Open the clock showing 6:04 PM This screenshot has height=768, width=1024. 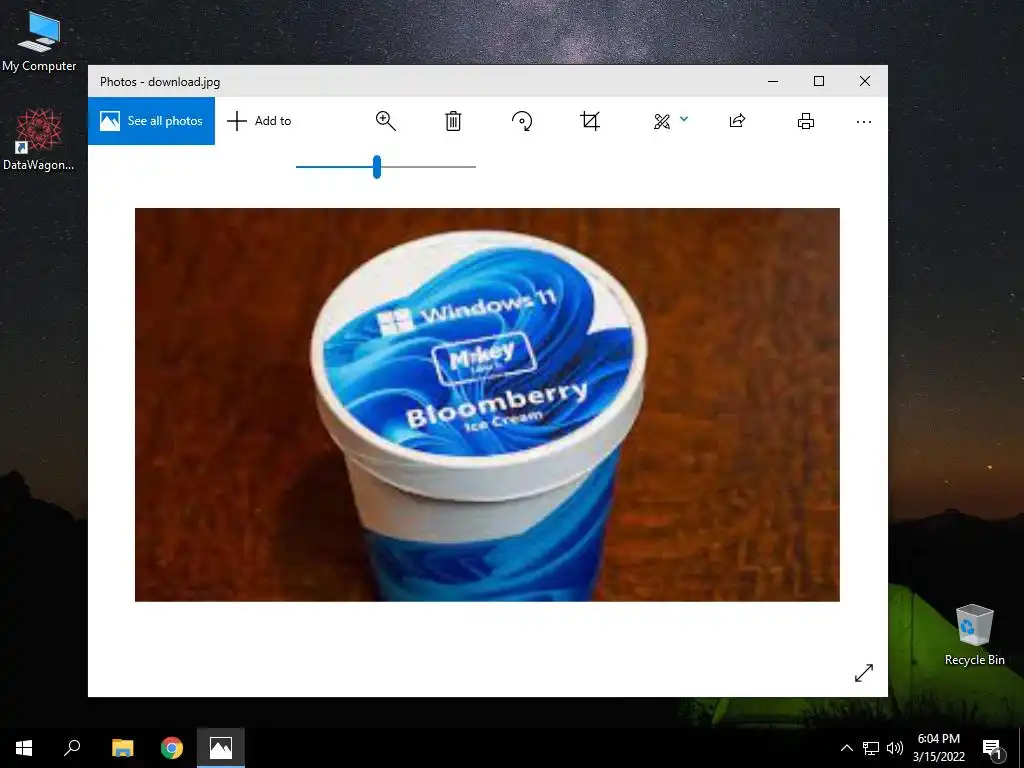point(938,748)
